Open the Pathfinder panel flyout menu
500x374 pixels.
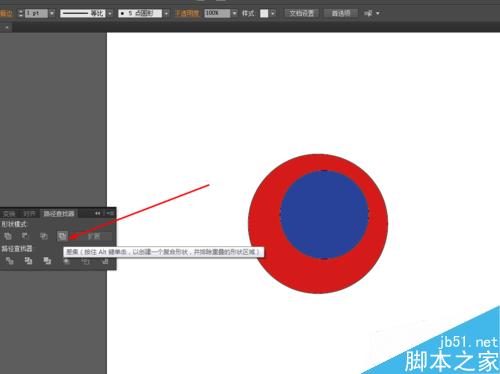110,213
